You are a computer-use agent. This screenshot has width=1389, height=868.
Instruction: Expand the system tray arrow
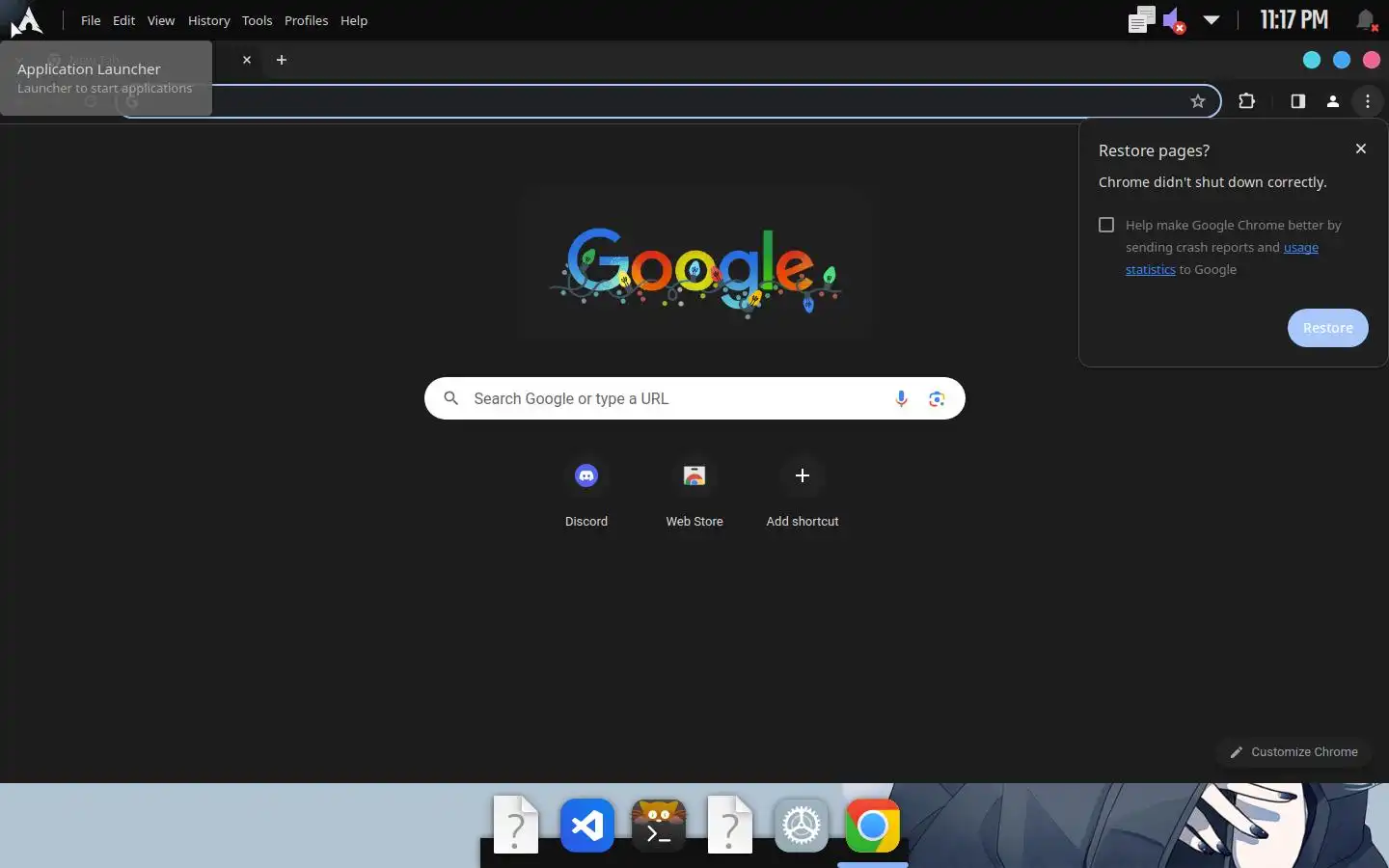[x=1212, y=20]
